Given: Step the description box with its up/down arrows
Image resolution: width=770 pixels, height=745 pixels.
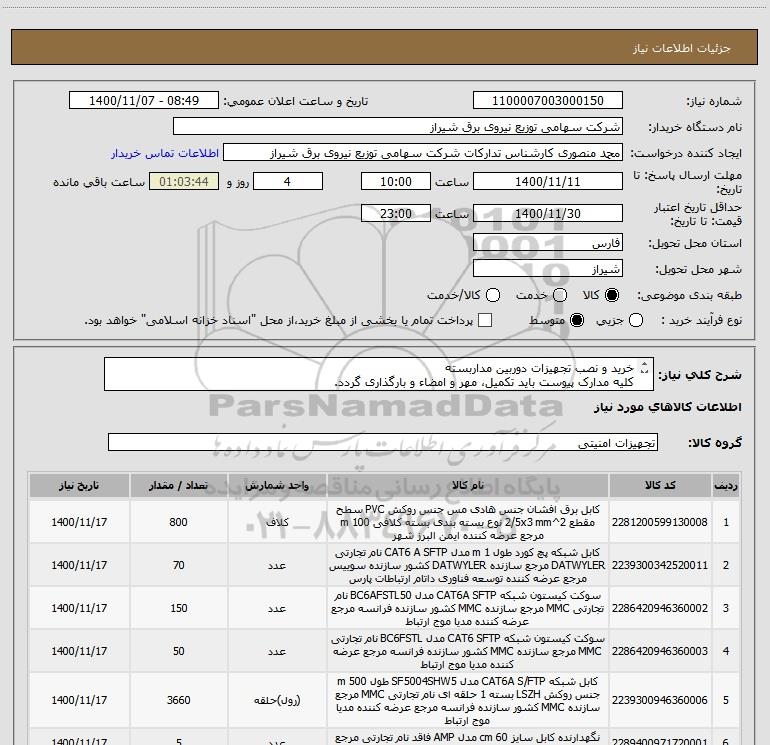Looking at the screenshot, I should (x=645, y=368).
